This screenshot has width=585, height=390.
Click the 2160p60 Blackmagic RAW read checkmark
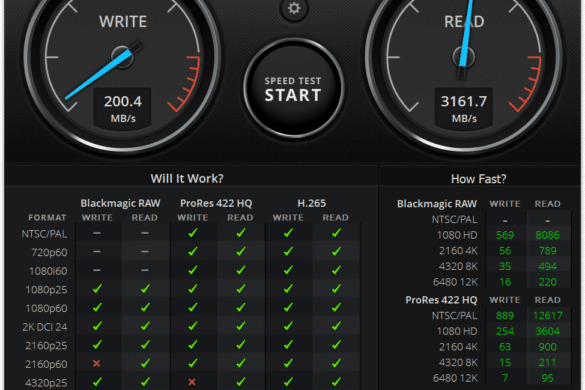[x=145, y=363]
